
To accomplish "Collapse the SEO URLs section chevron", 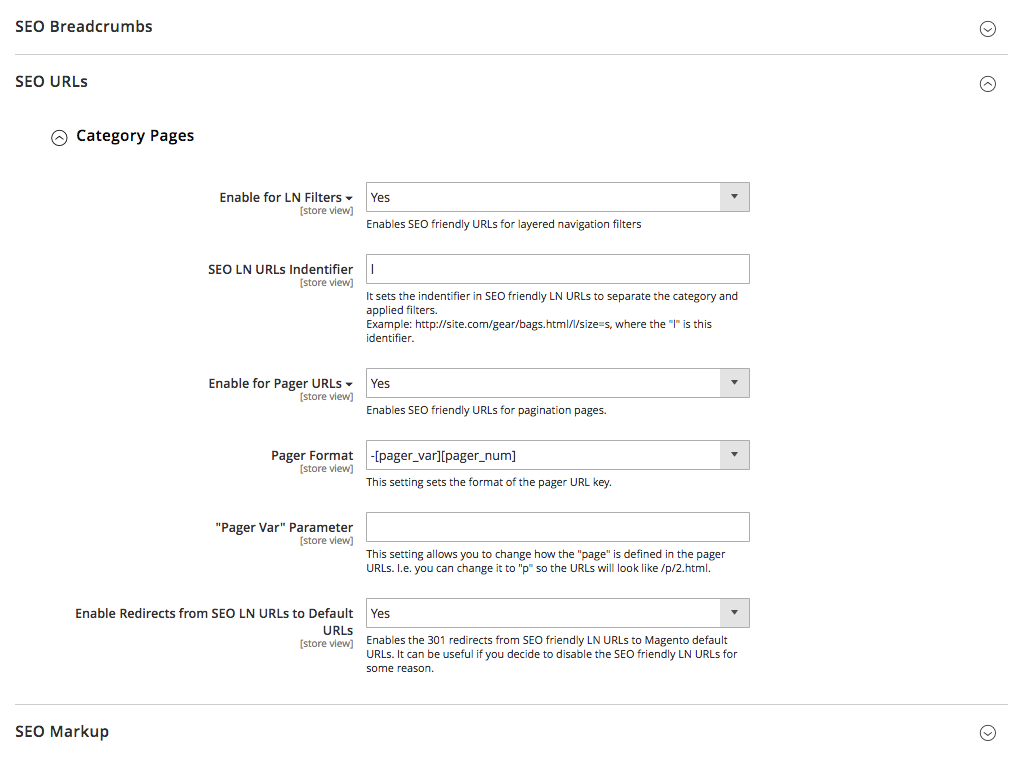I will click(x=987, y=84).
